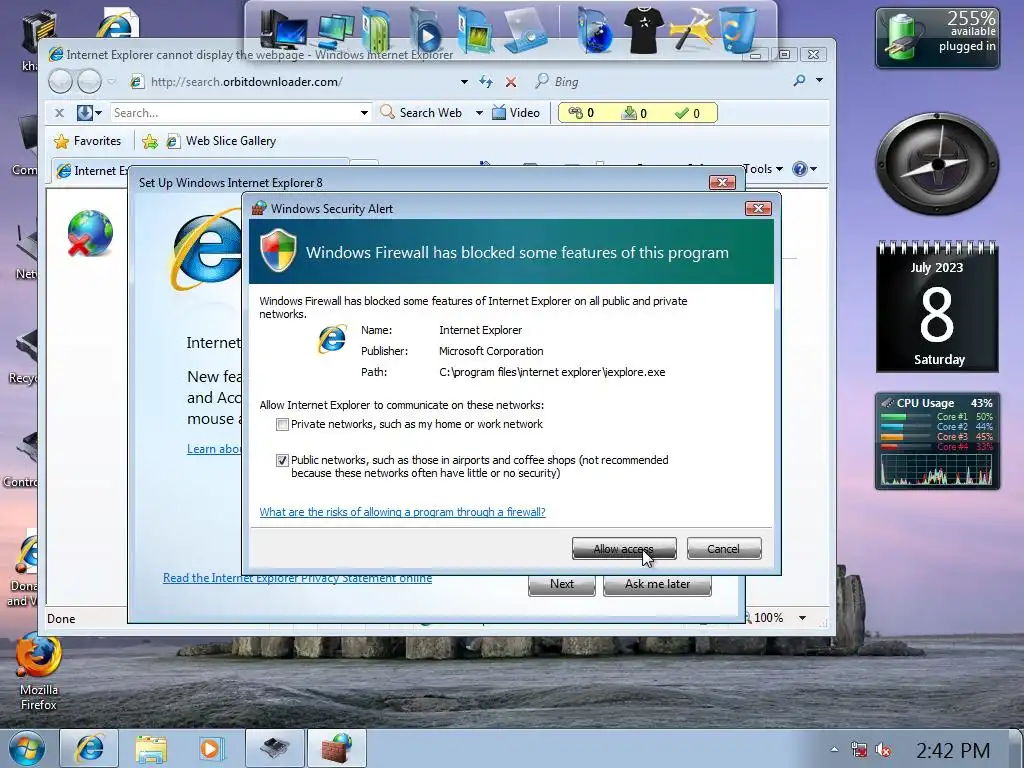Image resolution: width=1024 pixels, height=768 pixels.
Task: Show hidden tray icons arrow
Action: pos(834,750)
